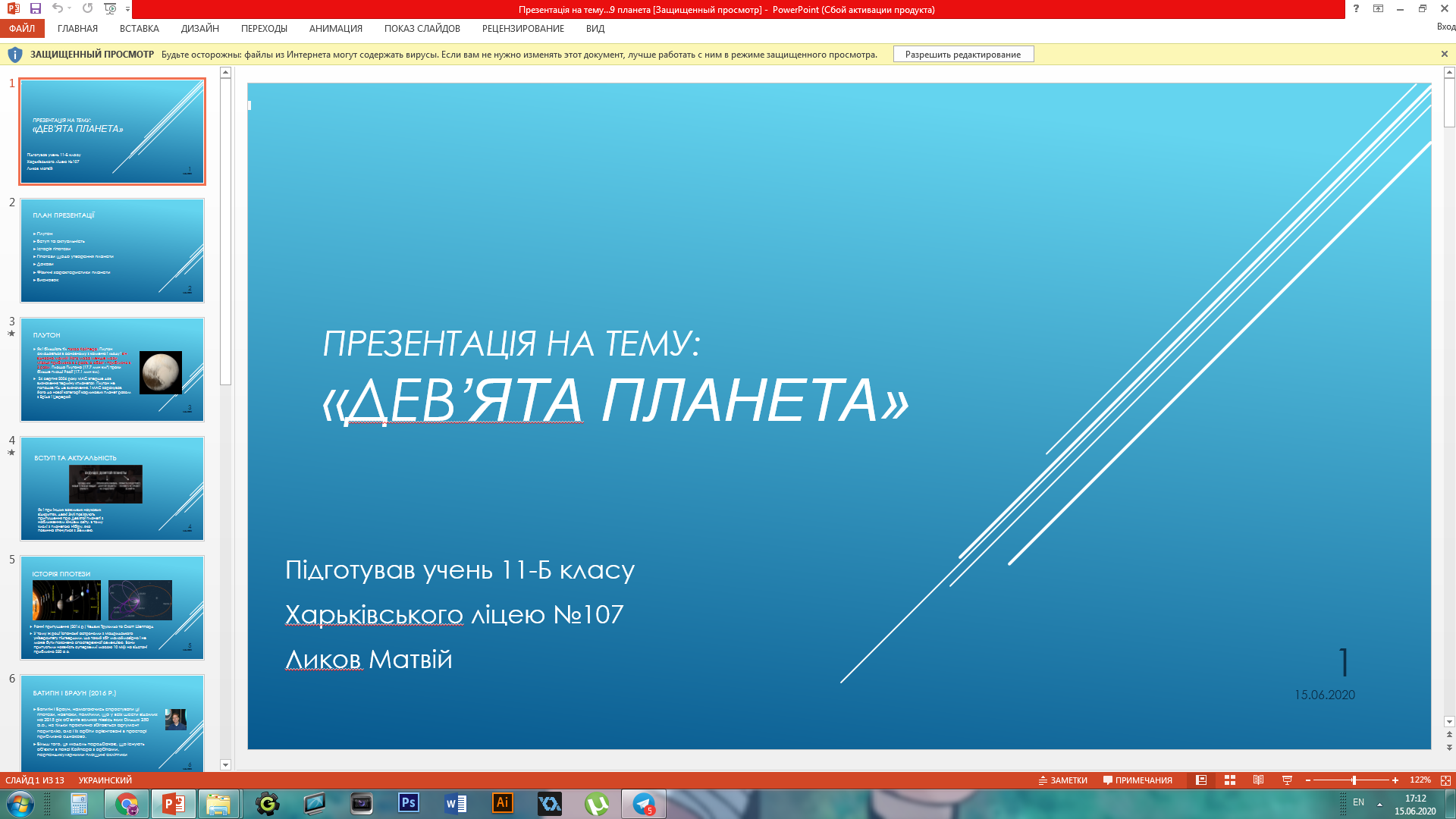Screen dimensions: 1456x819
Task: Select slide 3 thumbnail ПЛУТОН
Action: pos(112,369)
